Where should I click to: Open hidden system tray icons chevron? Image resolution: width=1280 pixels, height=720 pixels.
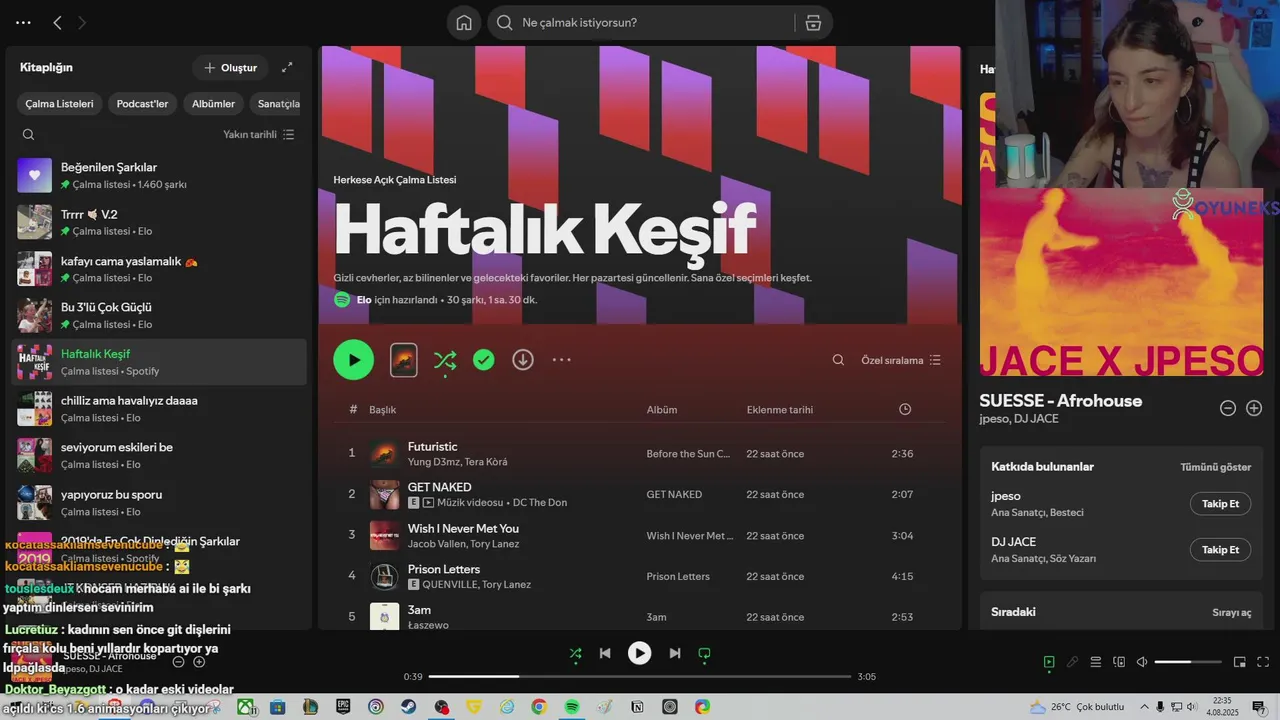[x=1144, y=707]
